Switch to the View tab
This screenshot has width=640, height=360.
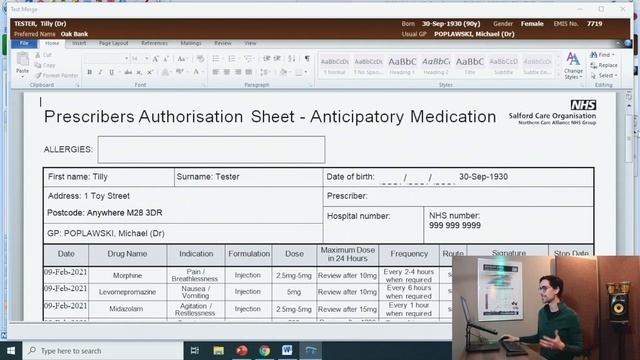[250, 43]
